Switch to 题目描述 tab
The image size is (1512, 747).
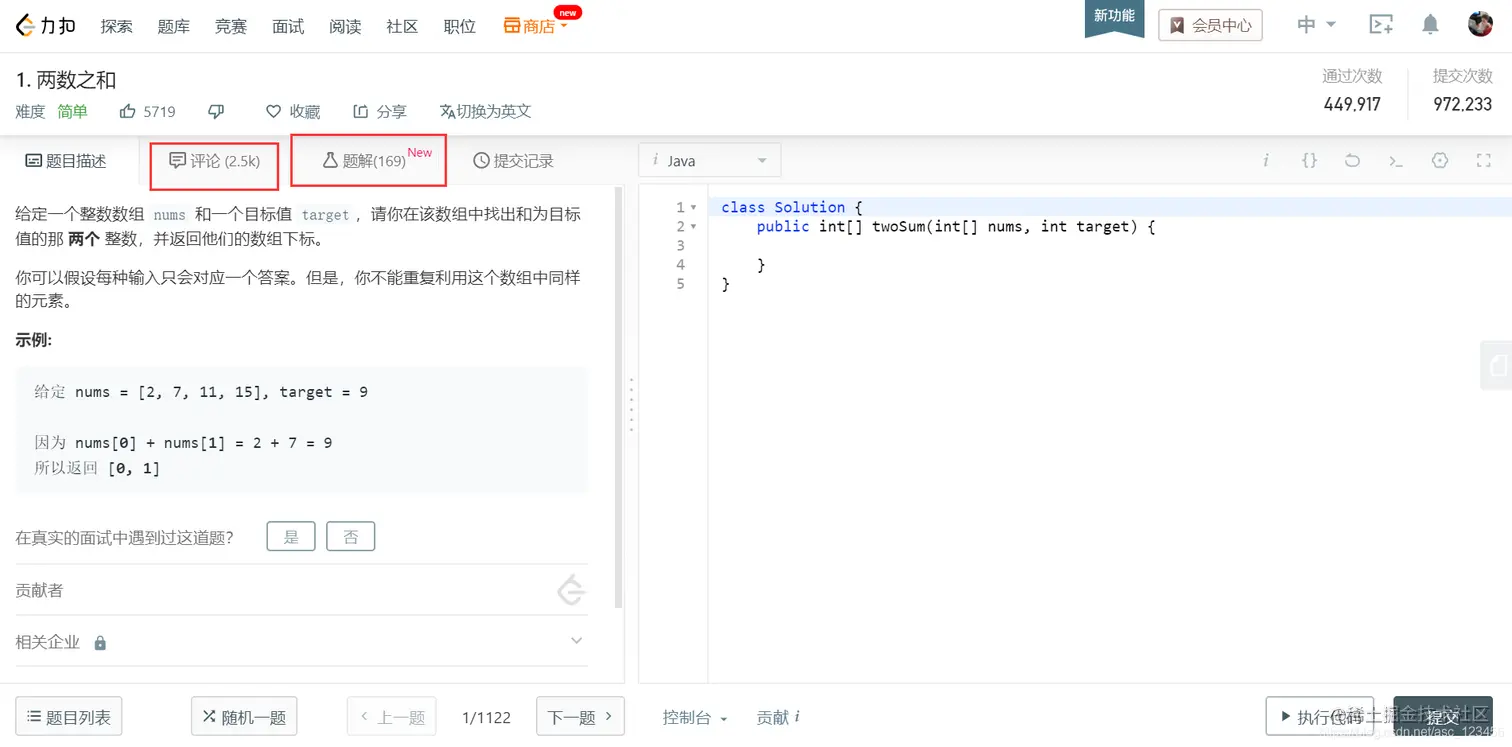pyautogui.click(x=66, y=161)
